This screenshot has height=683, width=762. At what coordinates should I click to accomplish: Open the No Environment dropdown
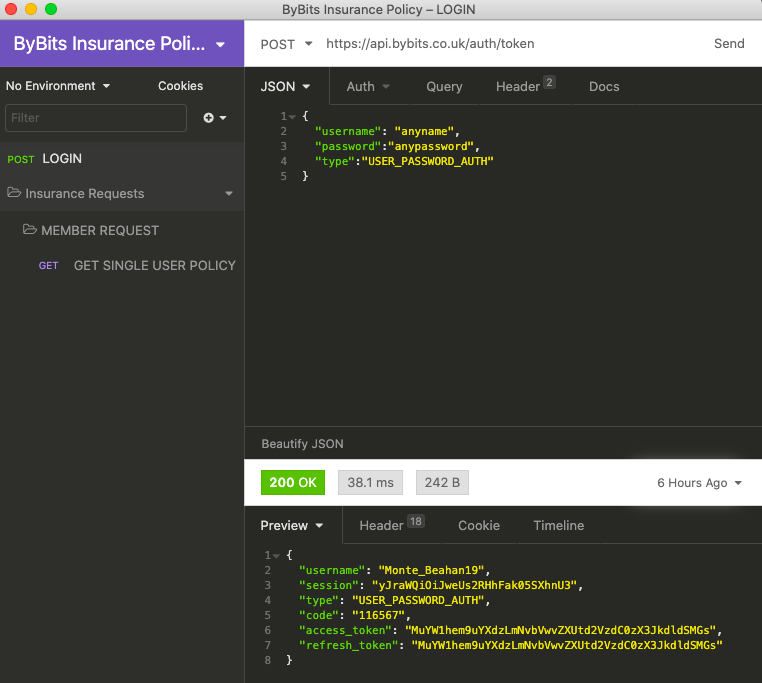pyautogui.click(x=58, y=86)
